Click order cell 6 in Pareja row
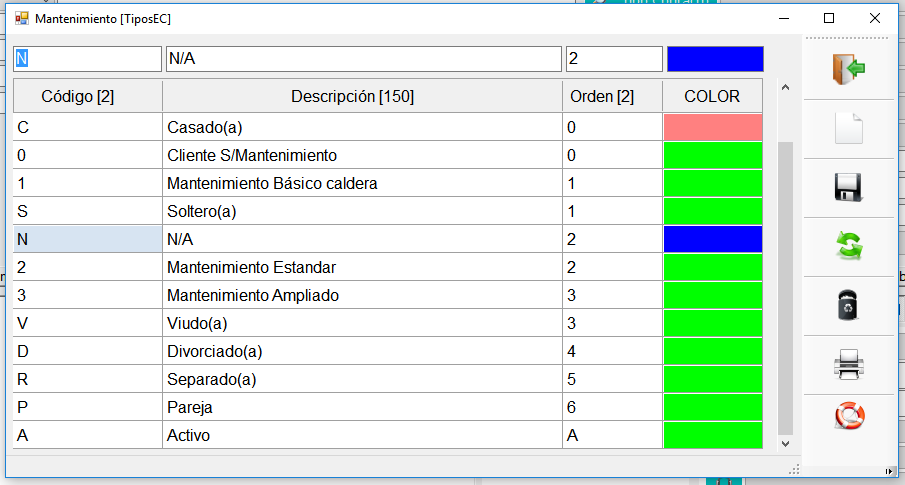The height and width of the screenshot is (485, 905). coord(612,407)
